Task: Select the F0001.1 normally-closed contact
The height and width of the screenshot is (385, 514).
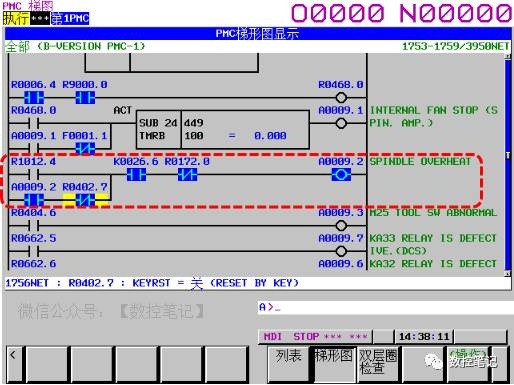Action: (x=85, y=148)
